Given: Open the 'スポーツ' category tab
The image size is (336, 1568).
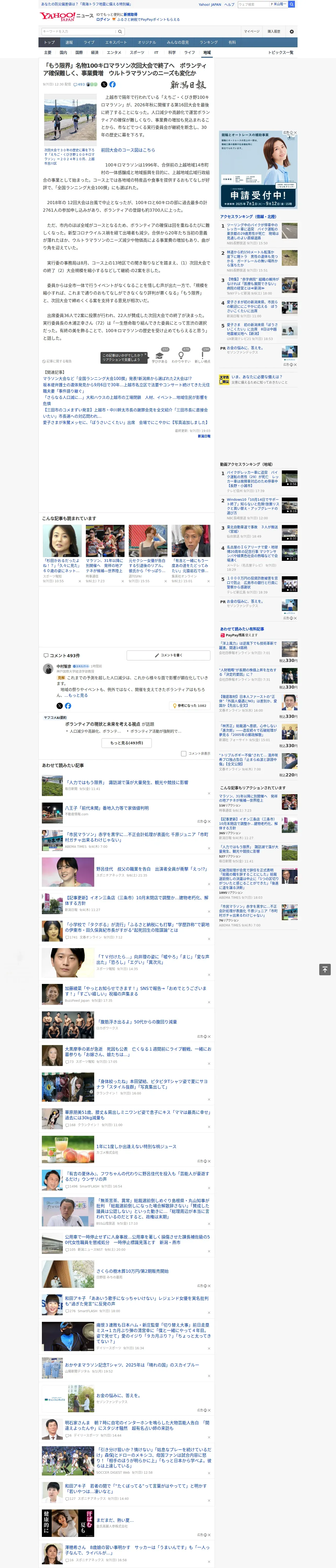Looking at the screenshot, I should [137, 52].
